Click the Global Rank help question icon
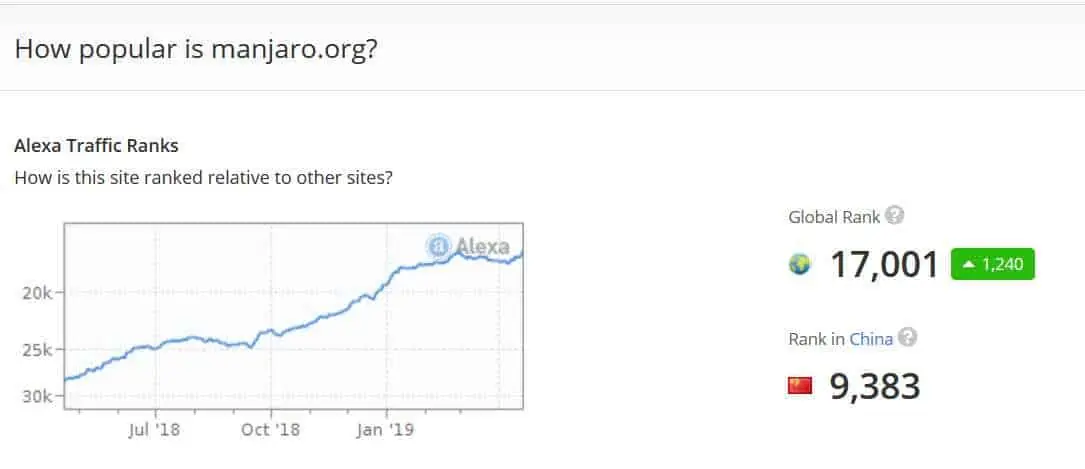 pyautogui.click(x=895, y=216)
